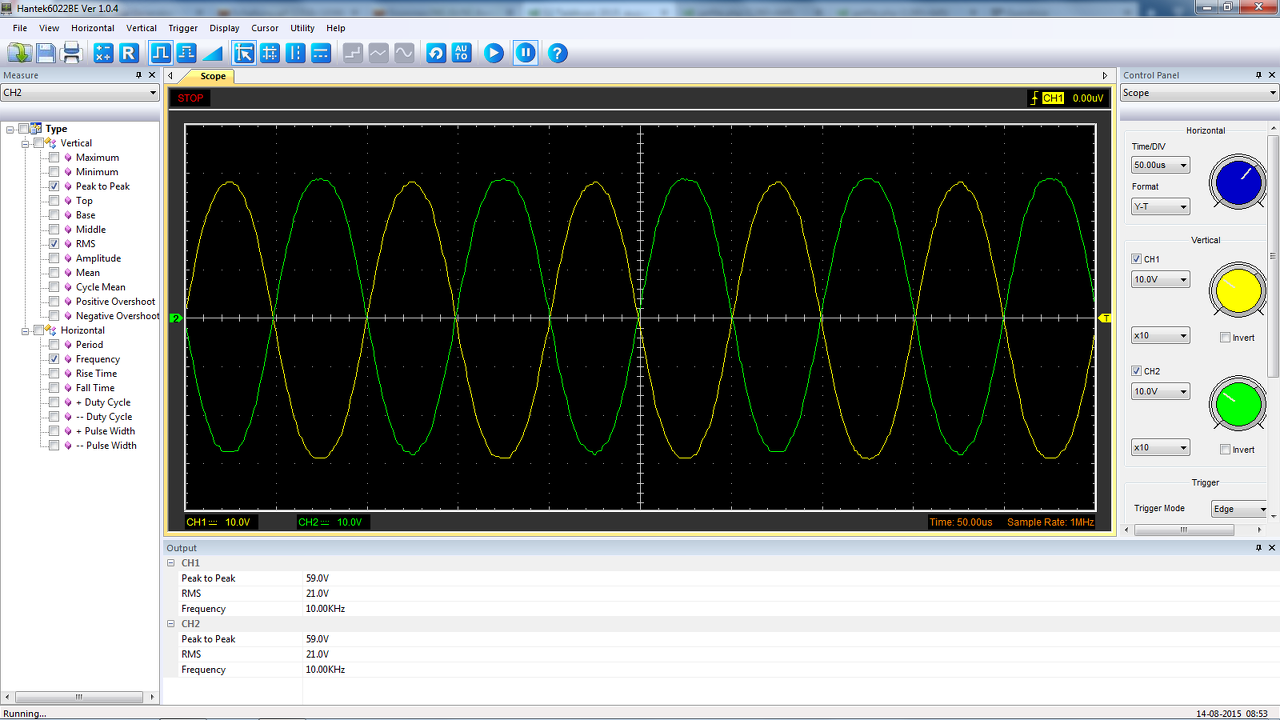1280x720 pixels.
Task: Click the save floppy disk icon
Action: [x=46, y=53]
